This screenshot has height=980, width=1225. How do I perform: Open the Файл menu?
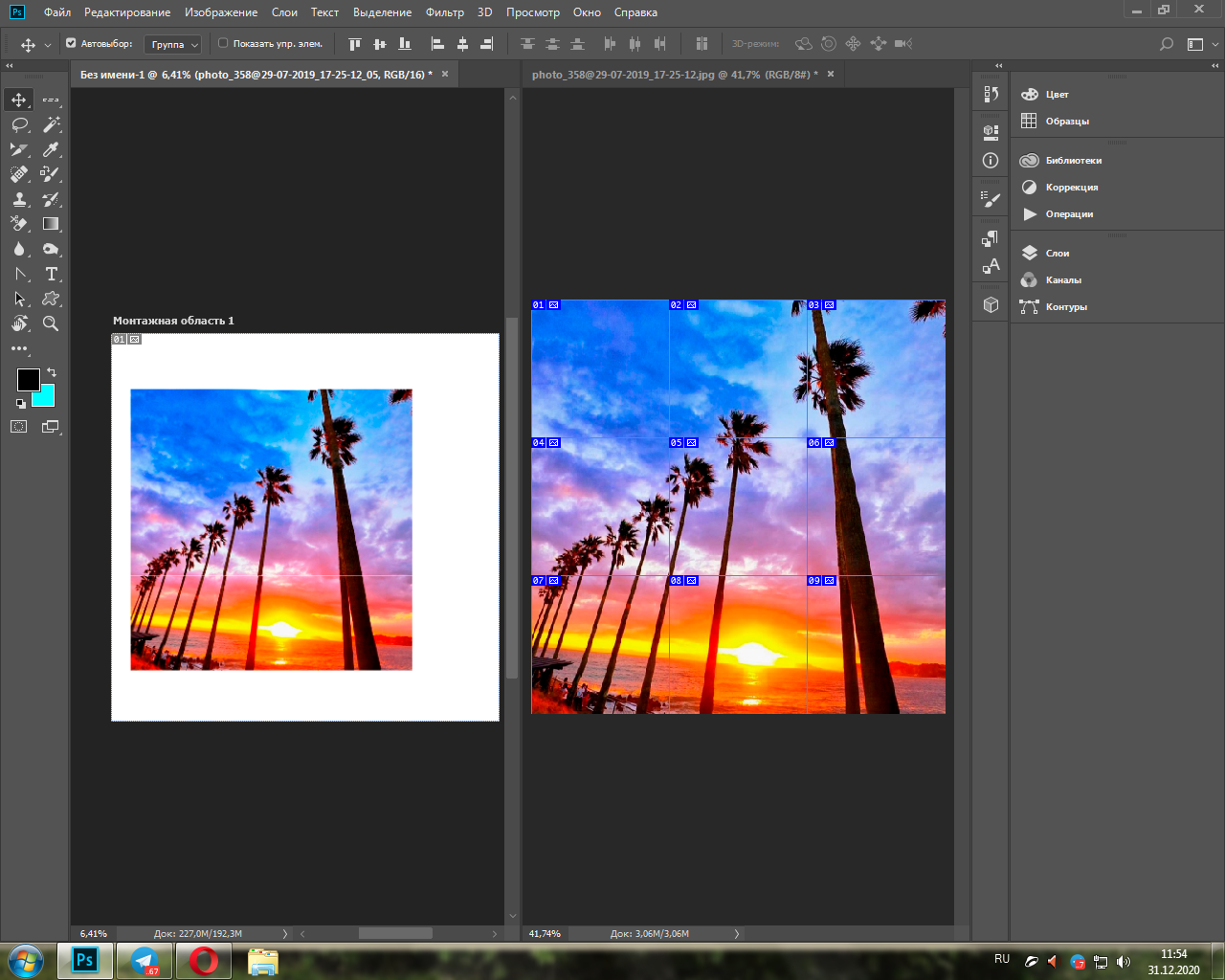click(x=57, y=12)
